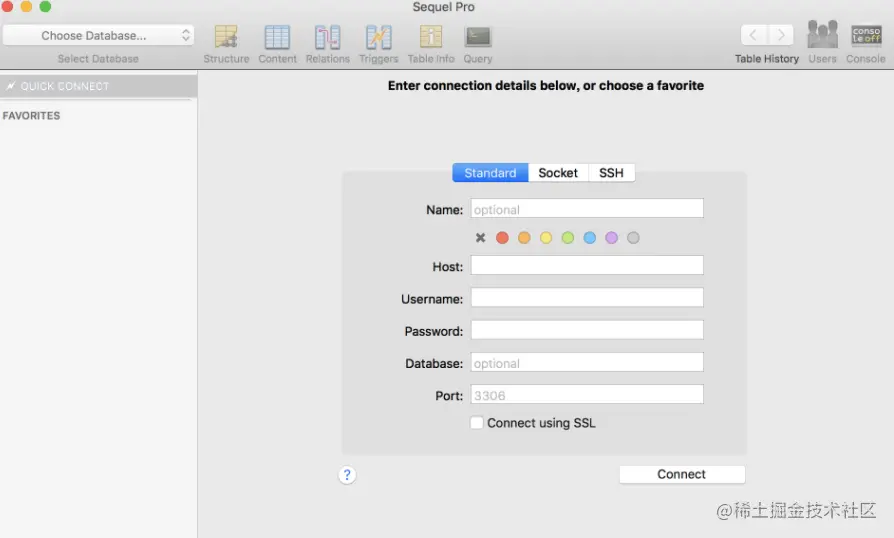Viewport: 894px width, 538px height.
Task: Pick the orange favorite color
Action: (x=524, y=238)
